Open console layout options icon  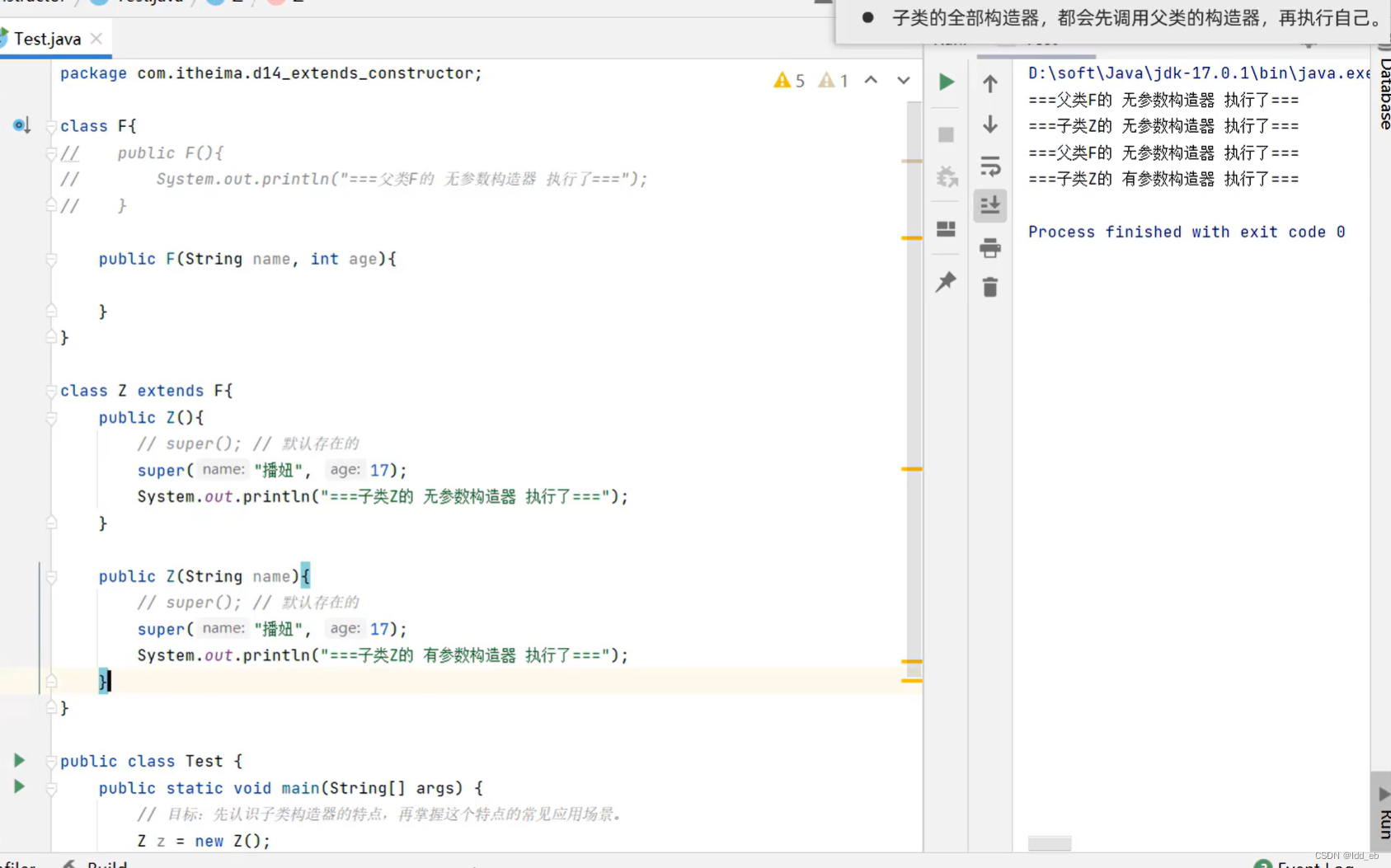point(946,230)
